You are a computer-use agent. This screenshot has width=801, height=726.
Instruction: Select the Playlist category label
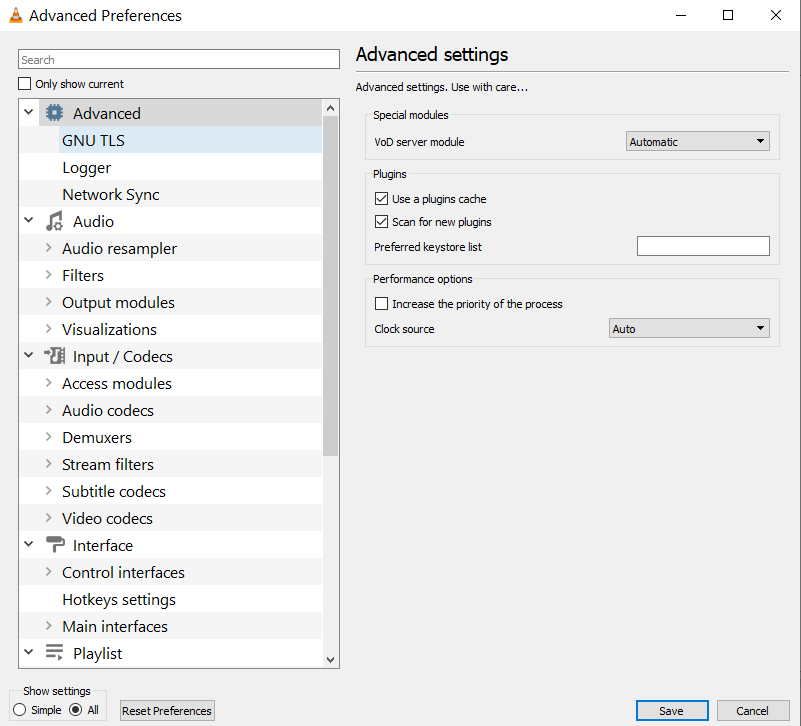98,653
